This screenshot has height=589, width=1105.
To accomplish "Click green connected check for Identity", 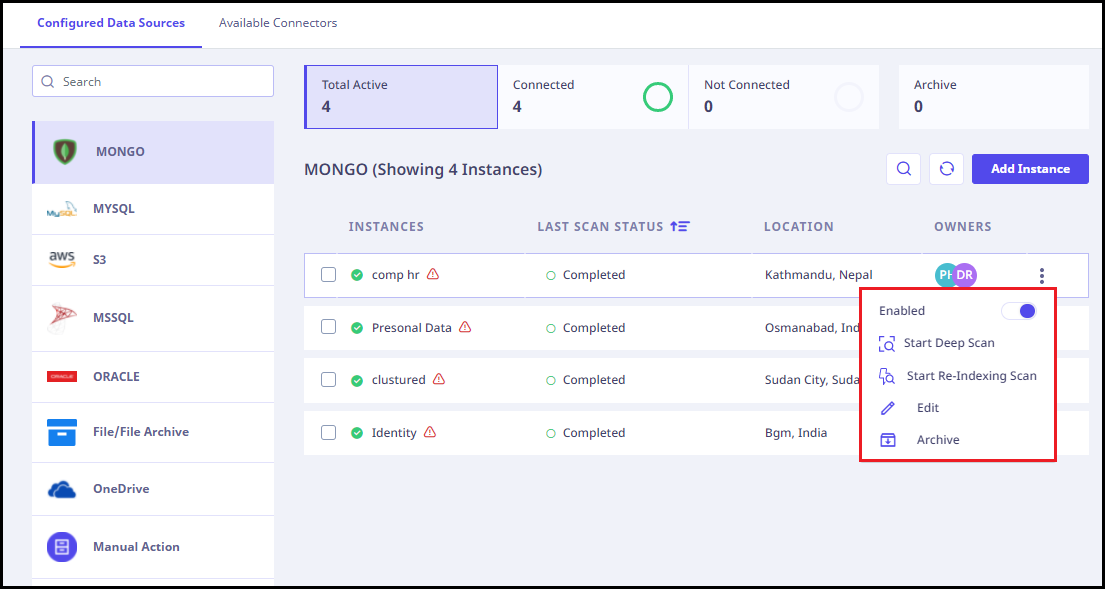I will click(x=357, y=433).
